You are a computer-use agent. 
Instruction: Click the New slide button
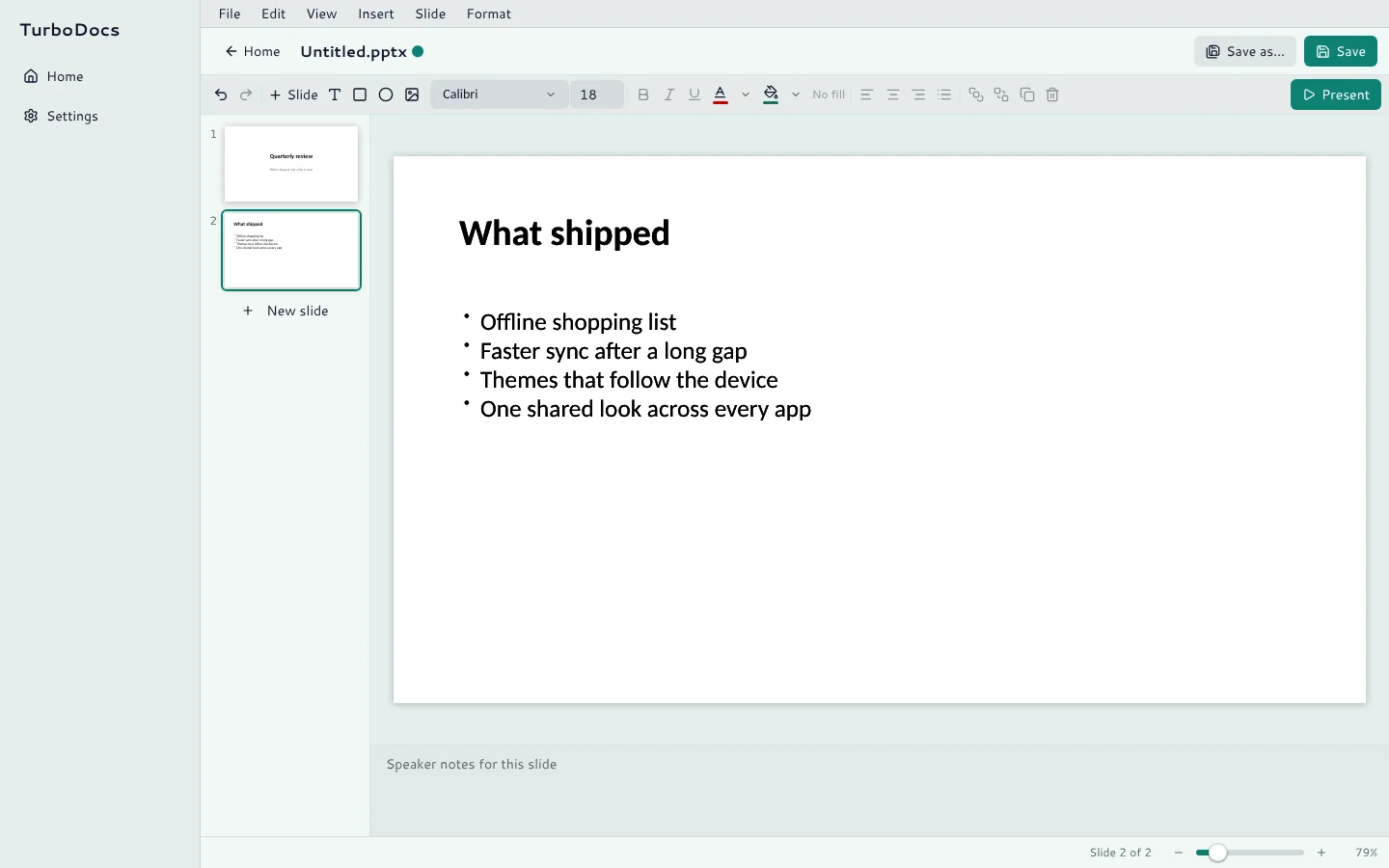pos(286,311)
